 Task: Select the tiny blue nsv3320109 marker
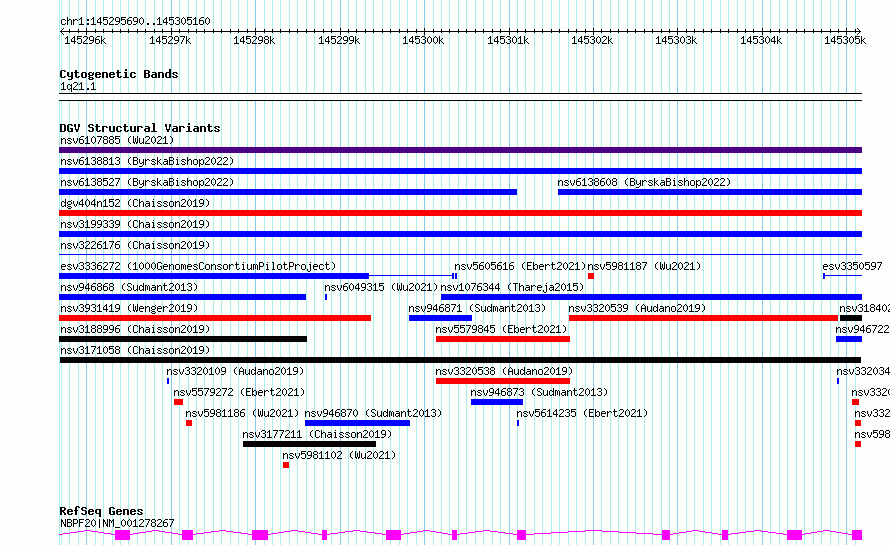click(168, 381)
